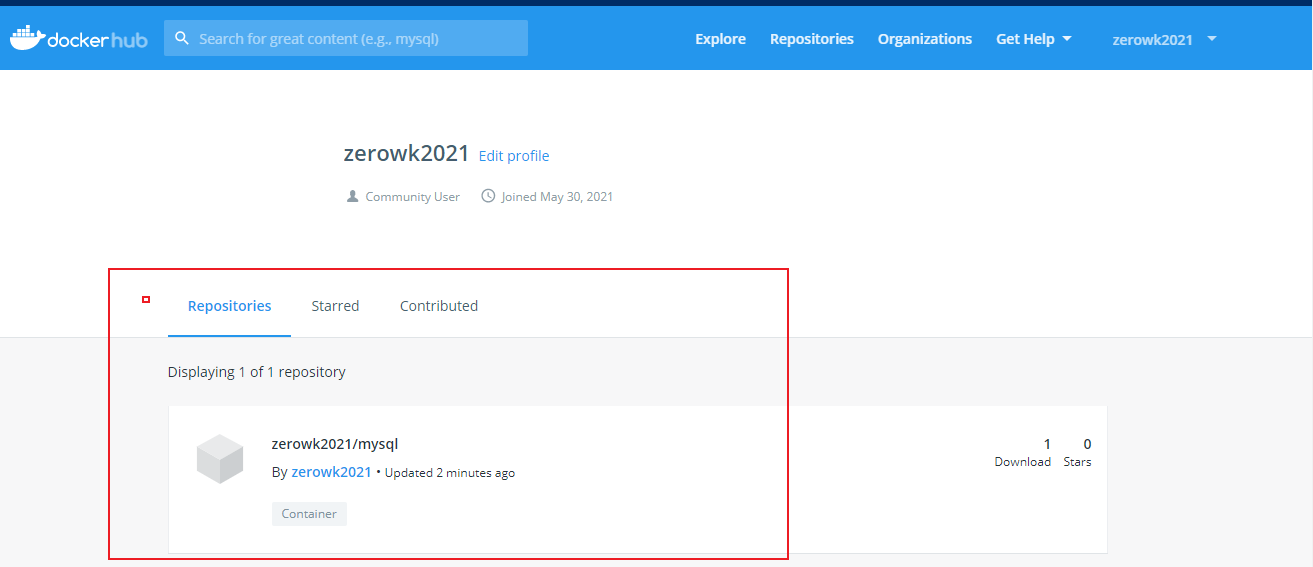1313x567 pixels.
Task: Click the clock icon beside Joined date
Action: coord(488,196)
